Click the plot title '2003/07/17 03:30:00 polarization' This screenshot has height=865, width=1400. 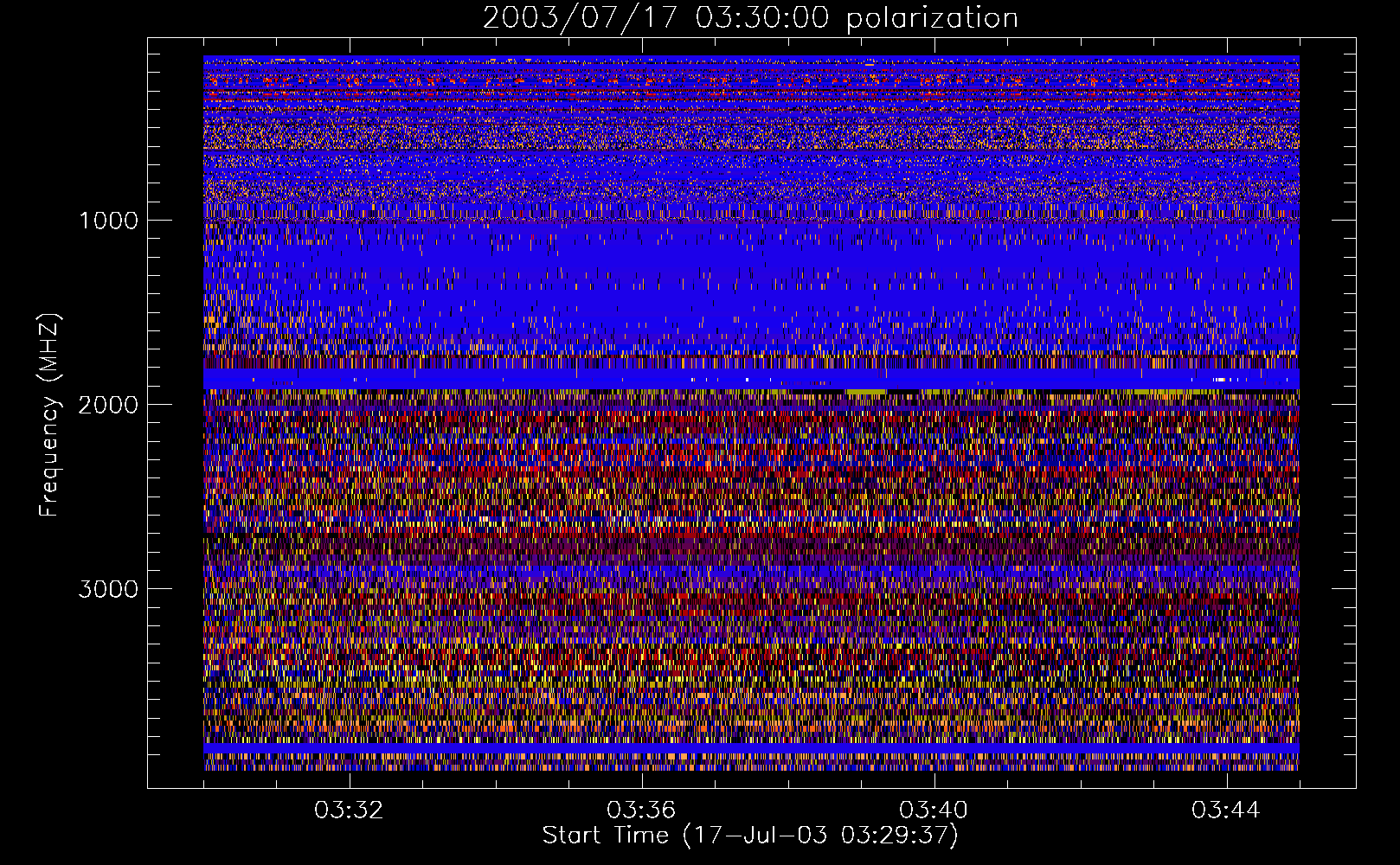[x=750, y=18]
